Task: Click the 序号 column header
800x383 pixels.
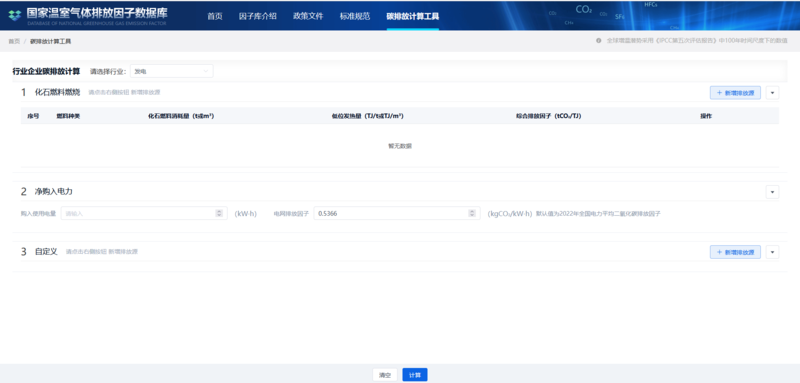Action: click(33, 116)
